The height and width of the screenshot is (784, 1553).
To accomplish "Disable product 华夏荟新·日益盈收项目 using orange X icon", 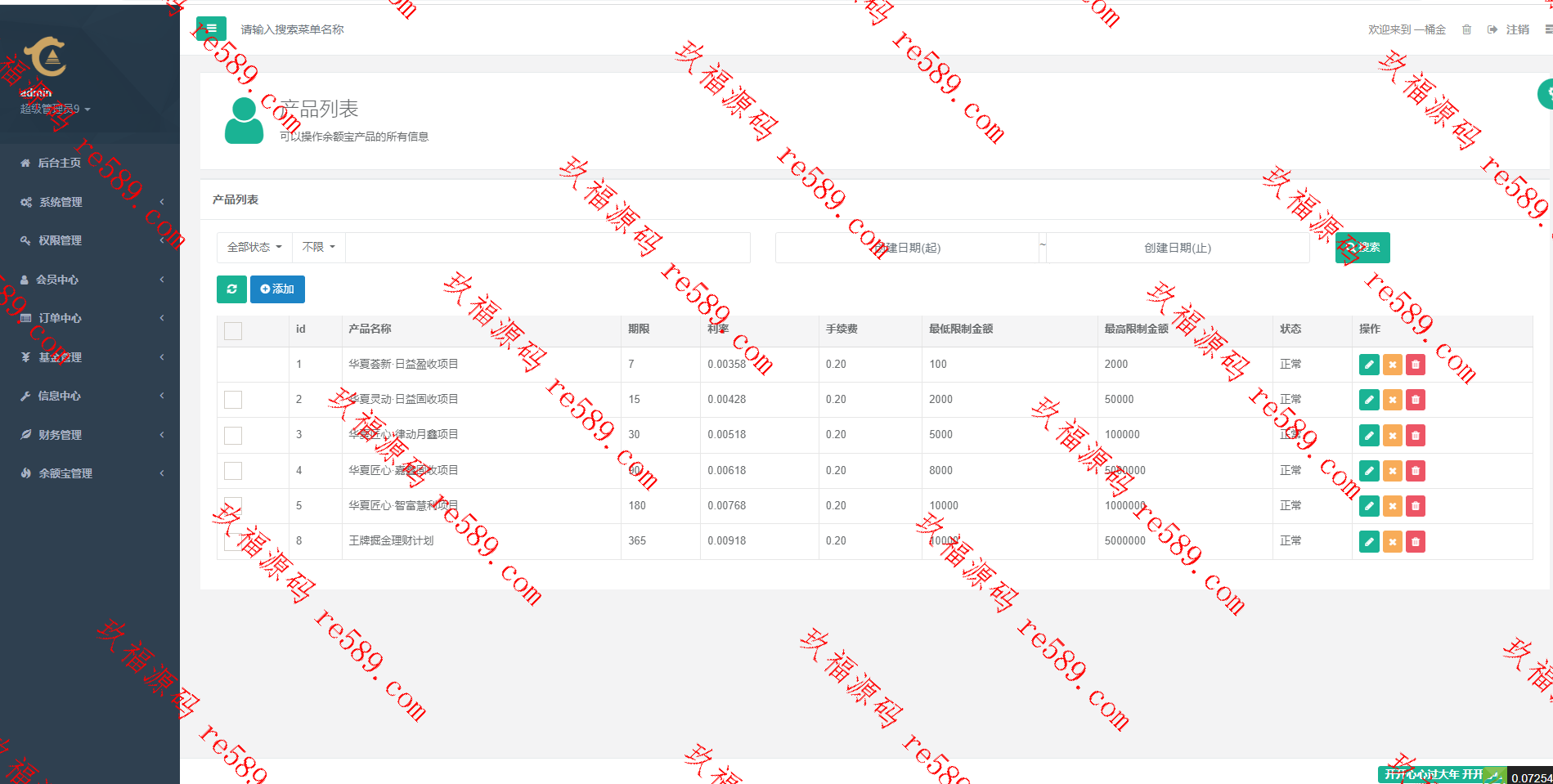I will tap(1393, 365).
